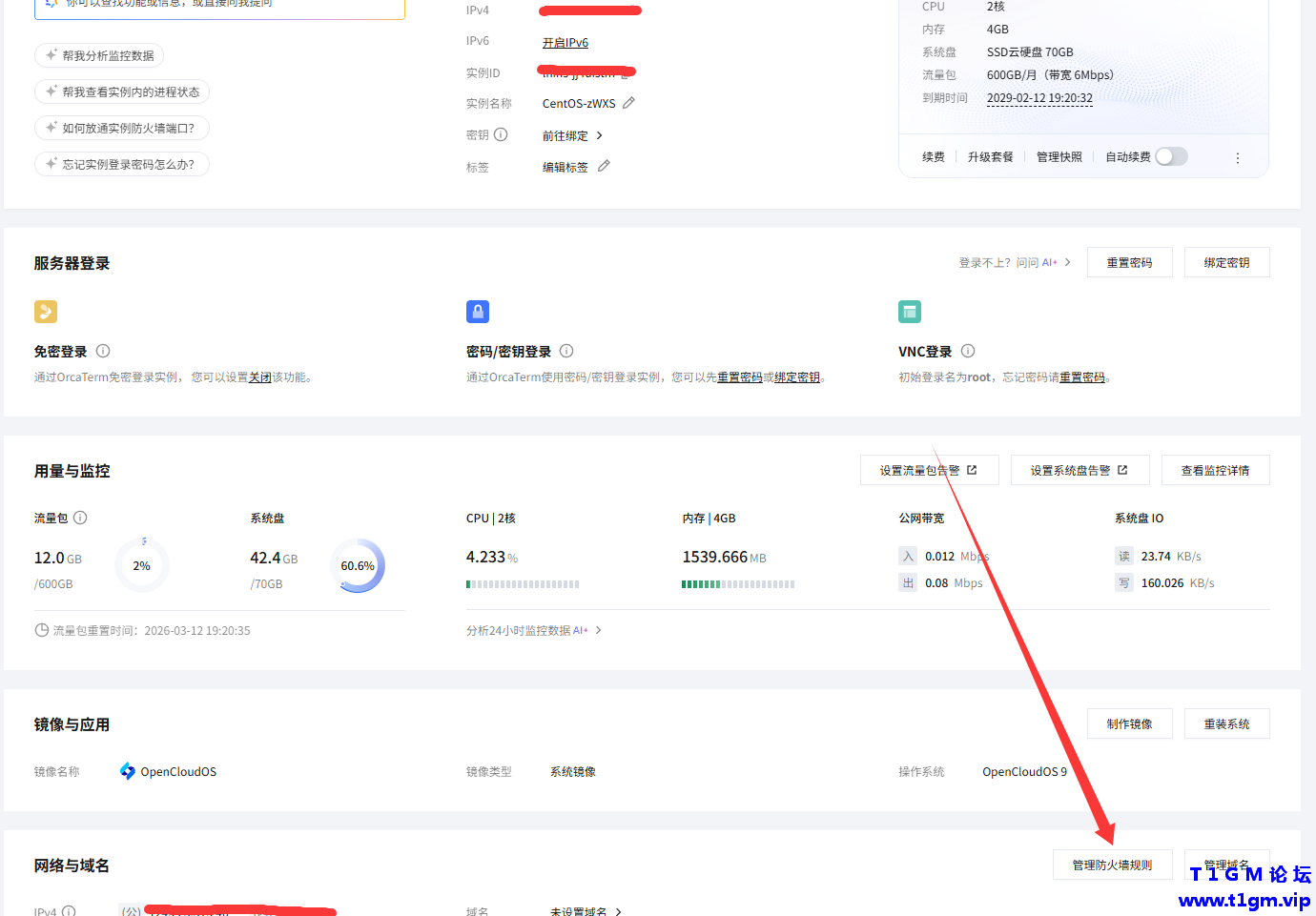Viewport: 1316px width, 916px height.
Task: Open info tooltip next to 免密登录
Action: click(x=103, y=351)
